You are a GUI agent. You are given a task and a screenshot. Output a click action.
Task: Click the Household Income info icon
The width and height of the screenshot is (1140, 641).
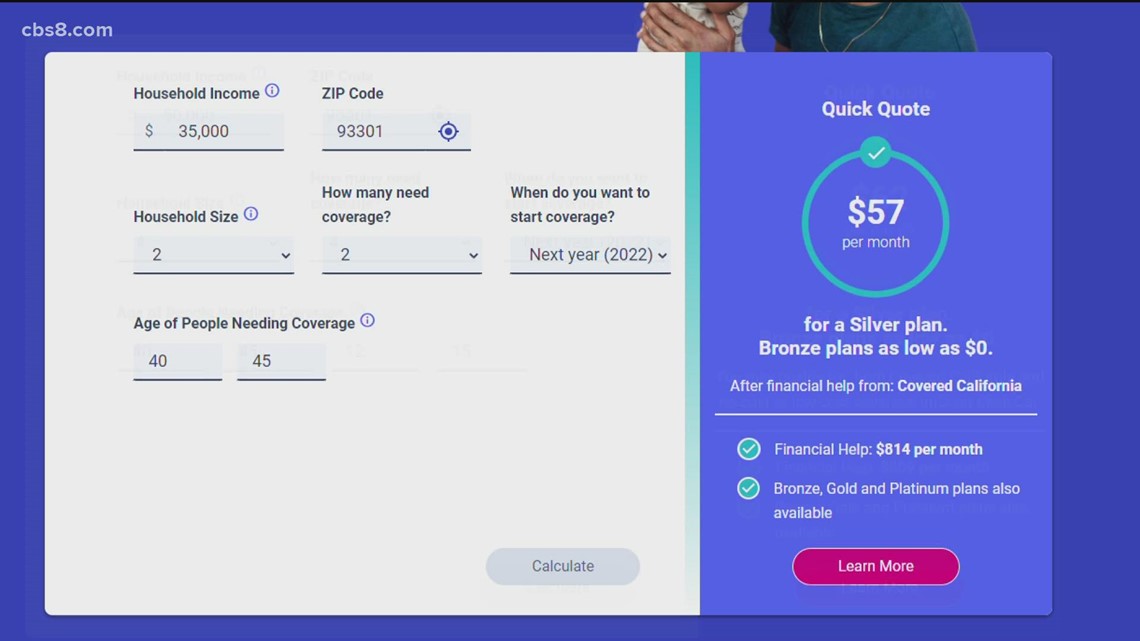pos(272,91)
